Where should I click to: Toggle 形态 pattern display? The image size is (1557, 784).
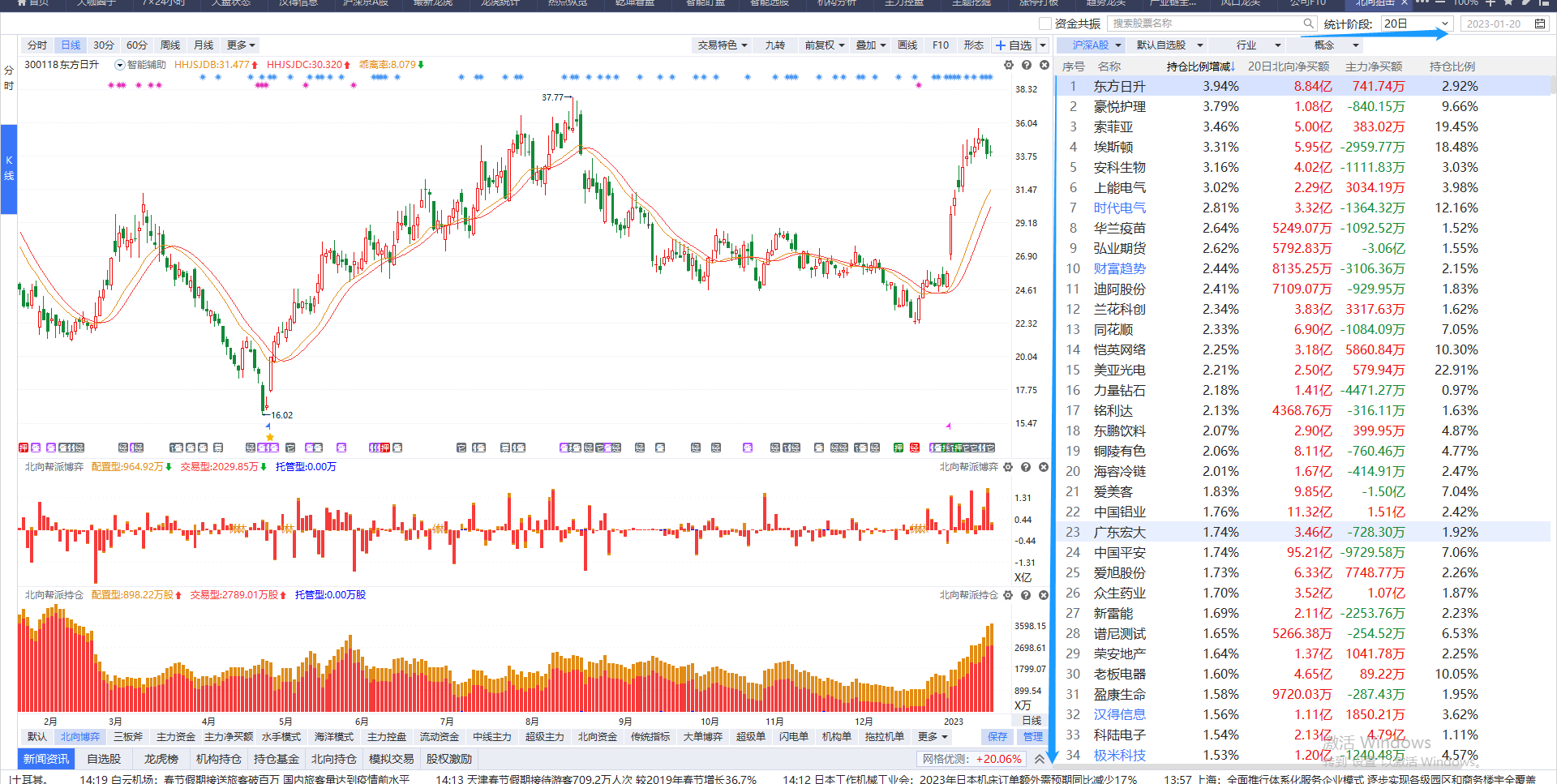pyautogui.click(x=973, y=45)
